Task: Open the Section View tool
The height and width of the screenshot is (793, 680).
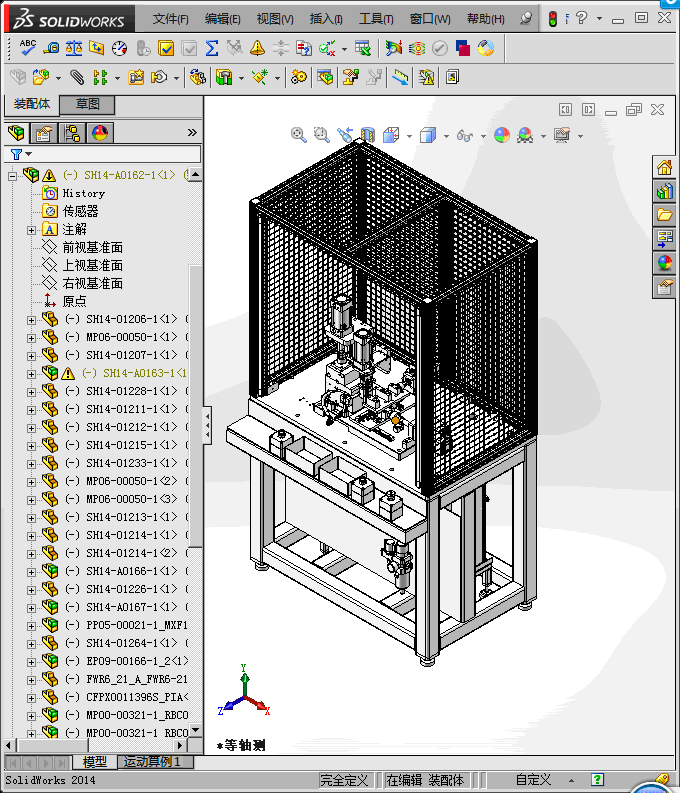Action: 367,135
